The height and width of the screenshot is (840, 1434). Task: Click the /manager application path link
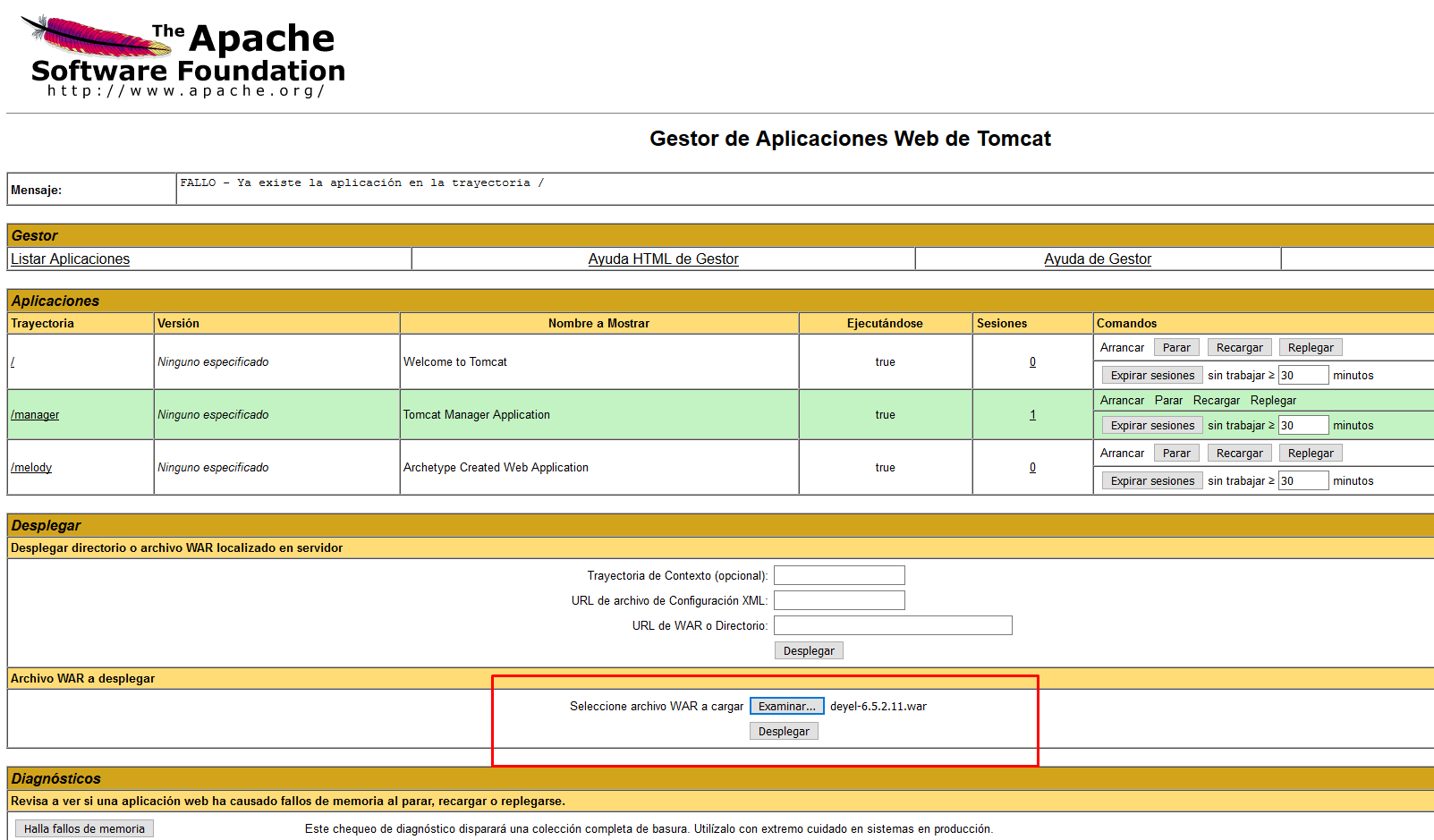pos(35,415)
